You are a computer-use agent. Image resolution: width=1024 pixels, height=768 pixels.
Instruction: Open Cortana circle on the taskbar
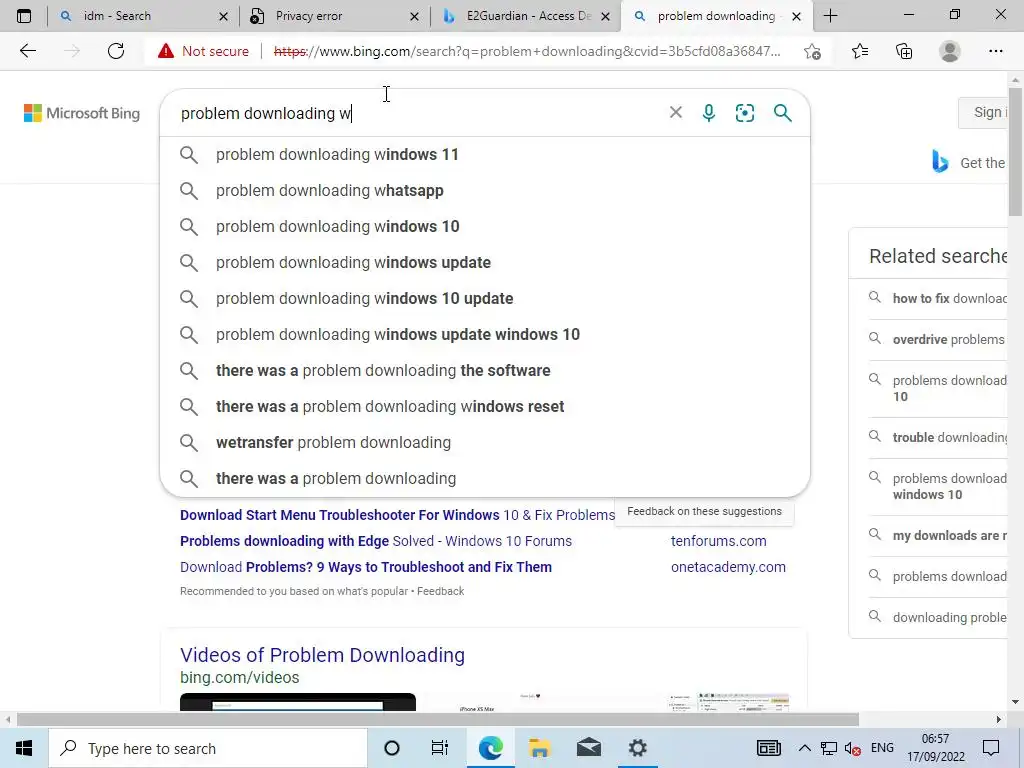click(392, 748)
